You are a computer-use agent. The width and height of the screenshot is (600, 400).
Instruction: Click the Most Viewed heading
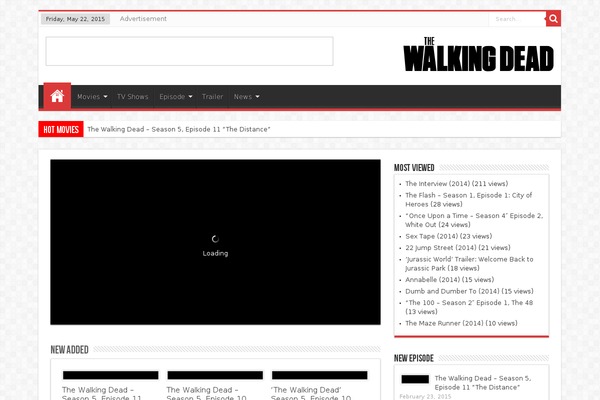pos(414,168)
